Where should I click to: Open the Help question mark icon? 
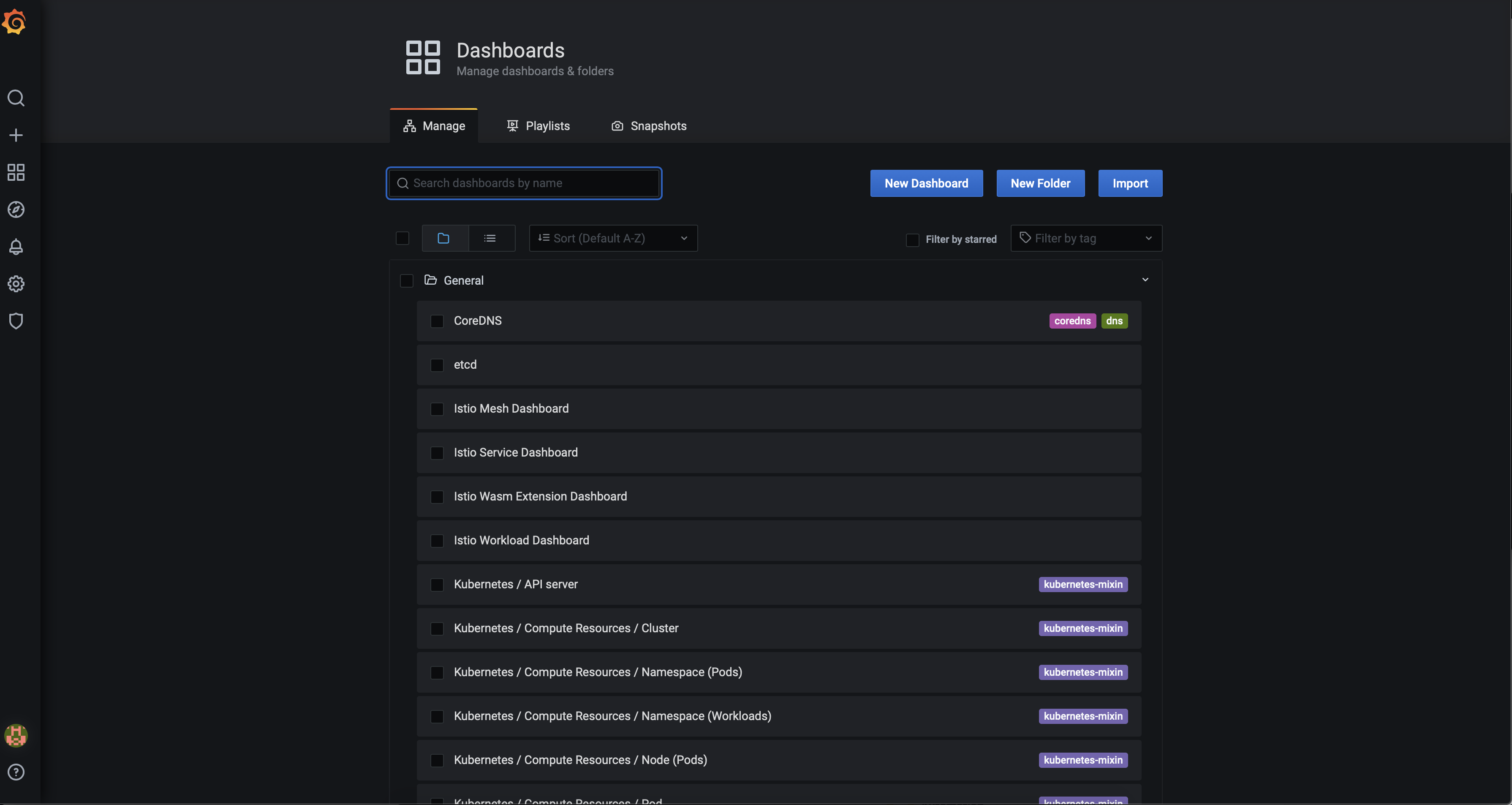tap(16, 772)
